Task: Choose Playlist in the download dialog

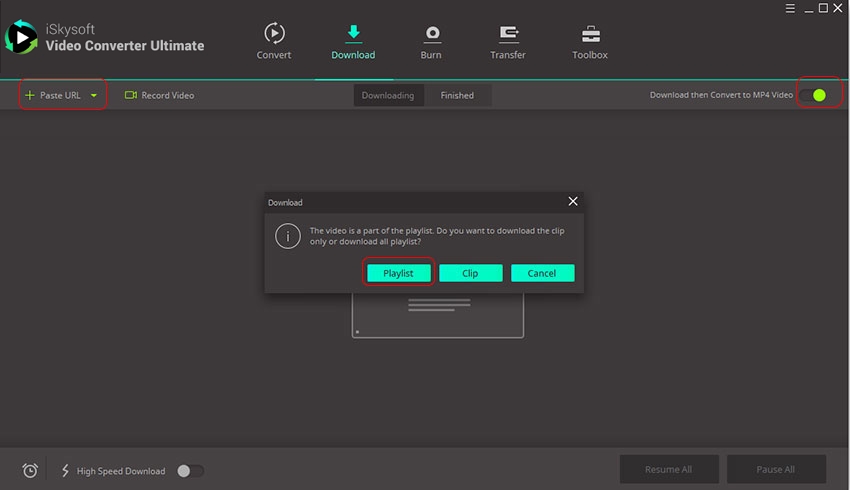Action: tap(398, 273)
